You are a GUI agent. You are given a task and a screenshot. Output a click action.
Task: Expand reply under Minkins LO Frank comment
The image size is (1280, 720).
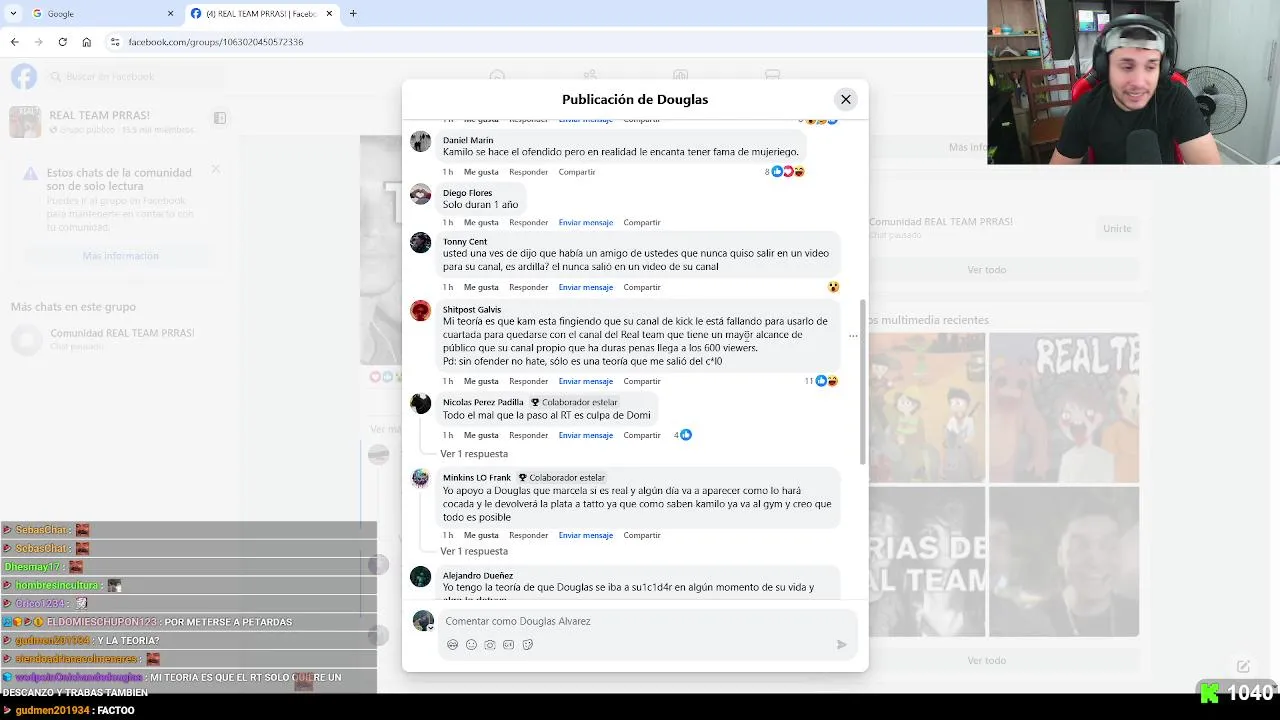point(474,552)
